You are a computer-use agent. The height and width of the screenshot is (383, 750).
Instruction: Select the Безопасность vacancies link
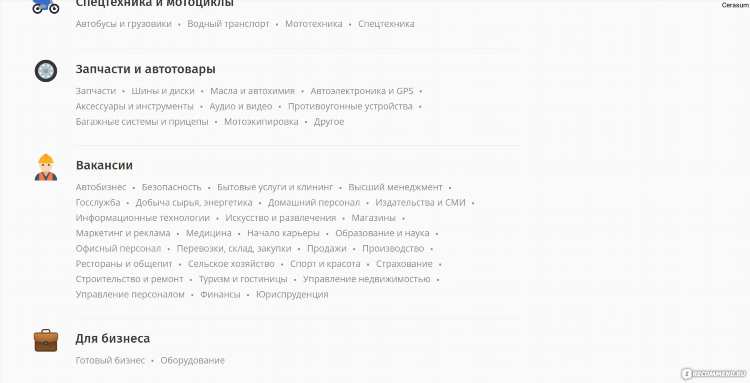tap(172, 187)
